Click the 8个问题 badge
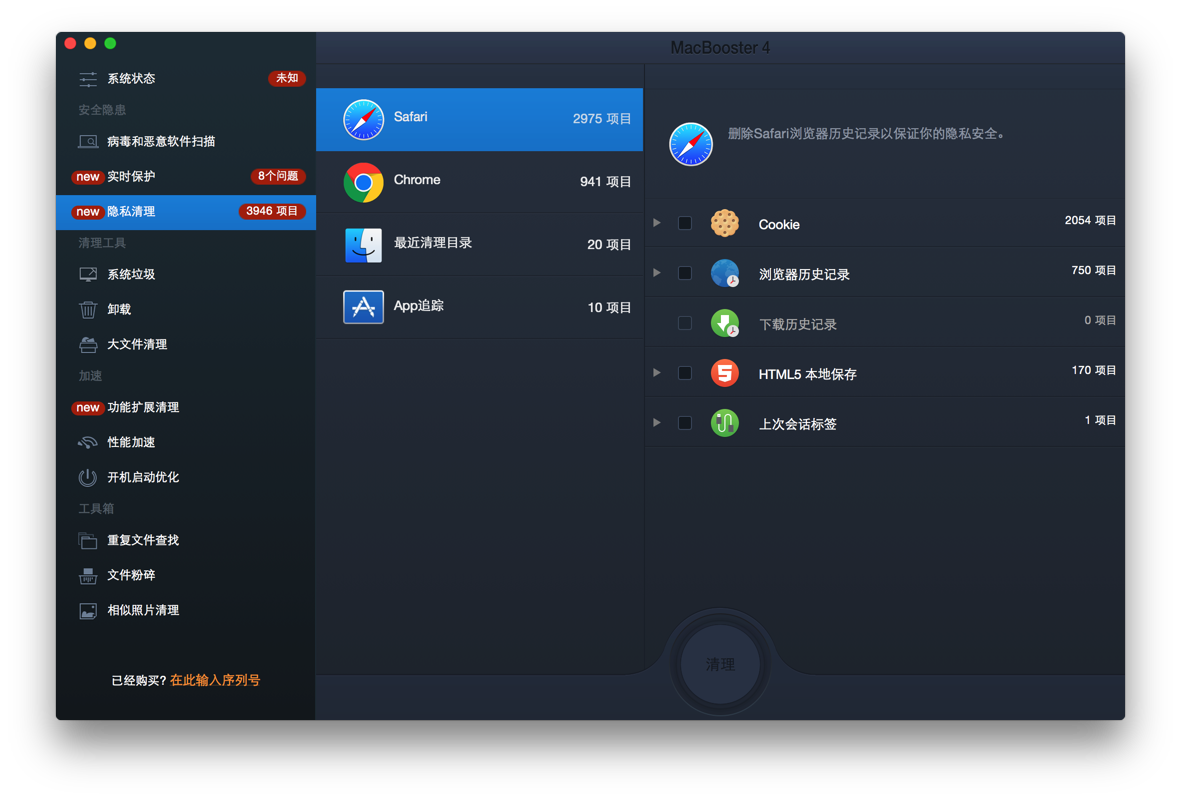 click(x=277, y=176)
